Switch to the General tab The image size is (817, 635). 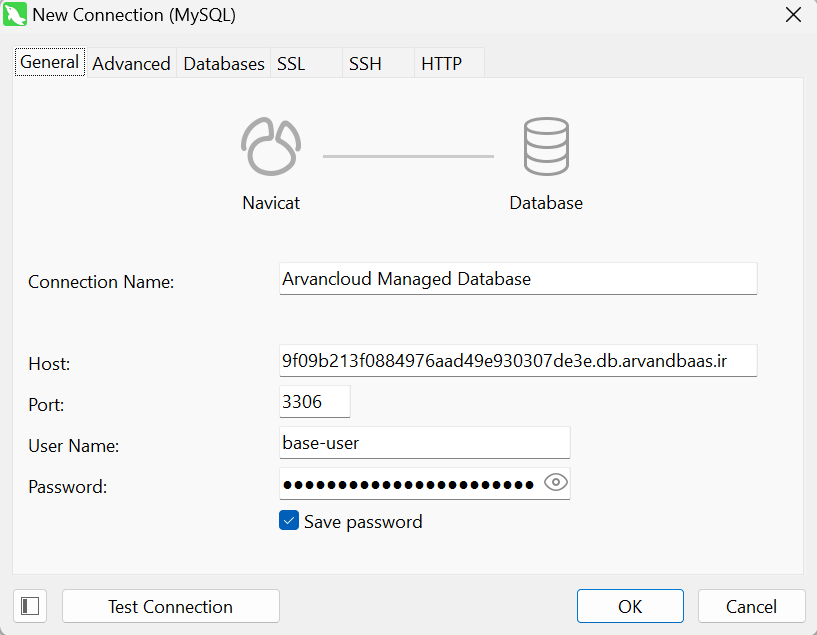(x=50, y=62)
